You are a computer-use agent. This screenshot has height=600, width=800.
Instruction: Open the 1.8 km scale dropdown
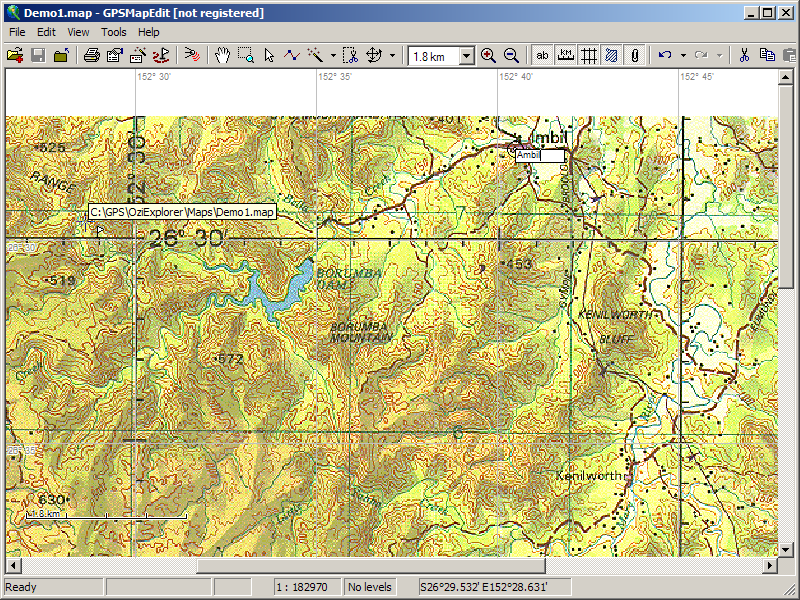pos(466,57)
